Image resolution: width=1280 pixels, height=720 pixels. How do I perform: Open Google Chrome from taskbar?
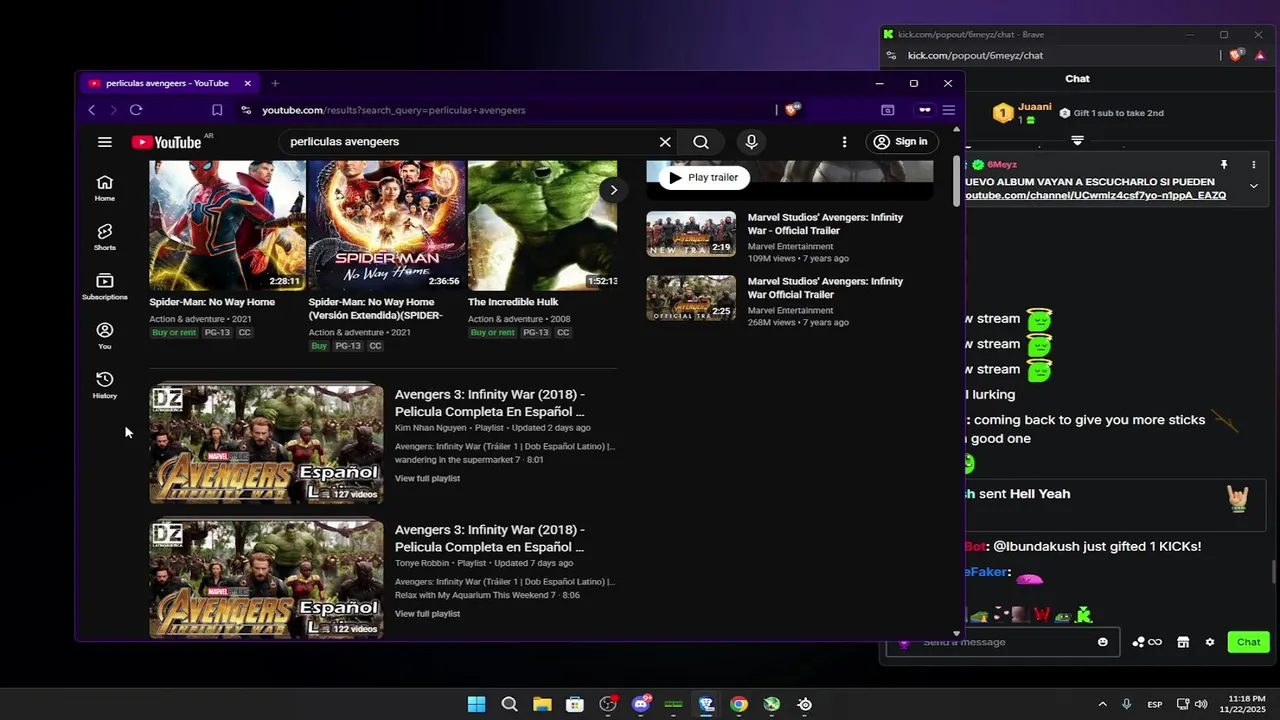739,704
